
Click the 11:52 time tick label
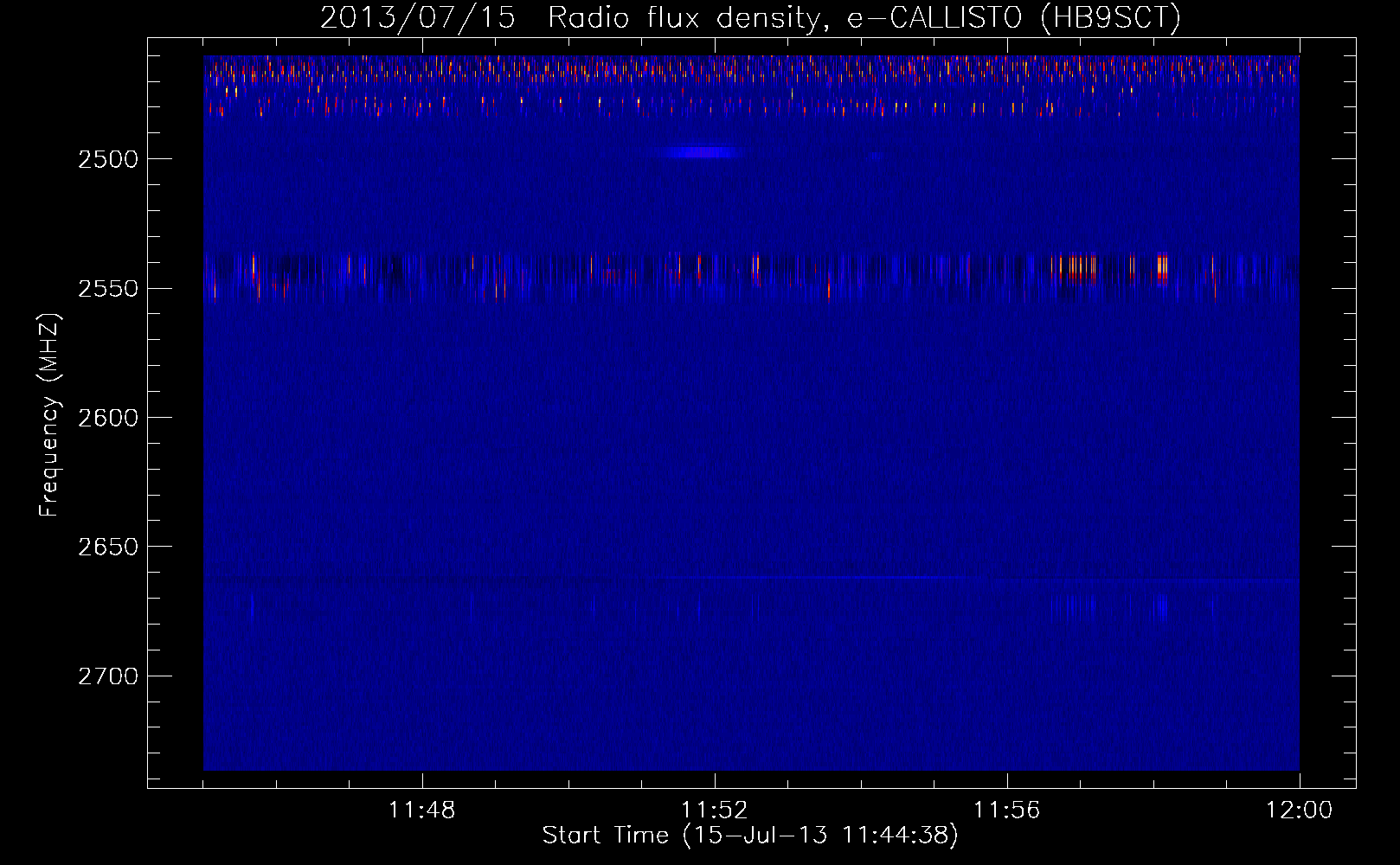click(x=715, y=811)
